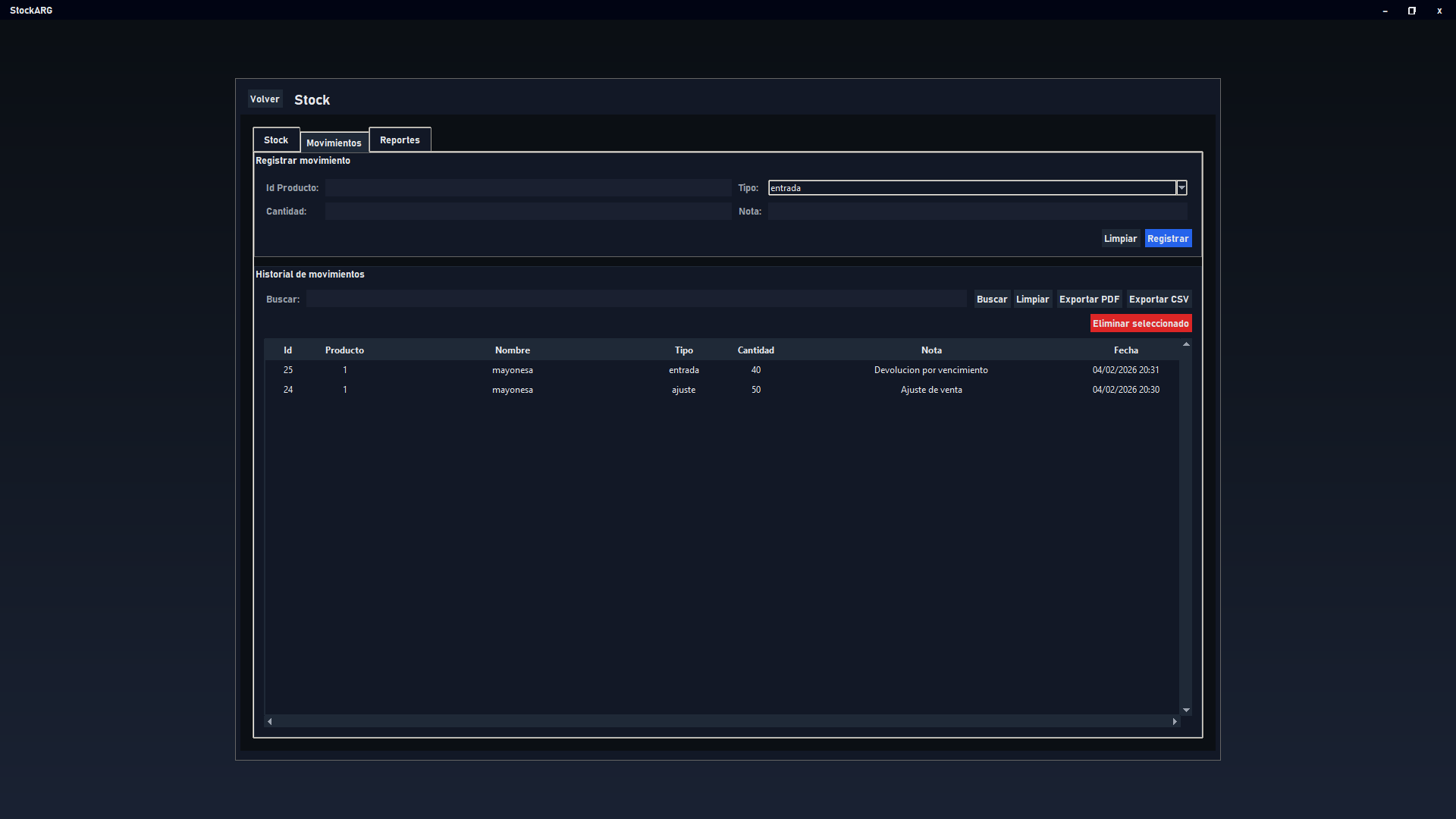Click into the Cantidad field

(x=528, y=212)
